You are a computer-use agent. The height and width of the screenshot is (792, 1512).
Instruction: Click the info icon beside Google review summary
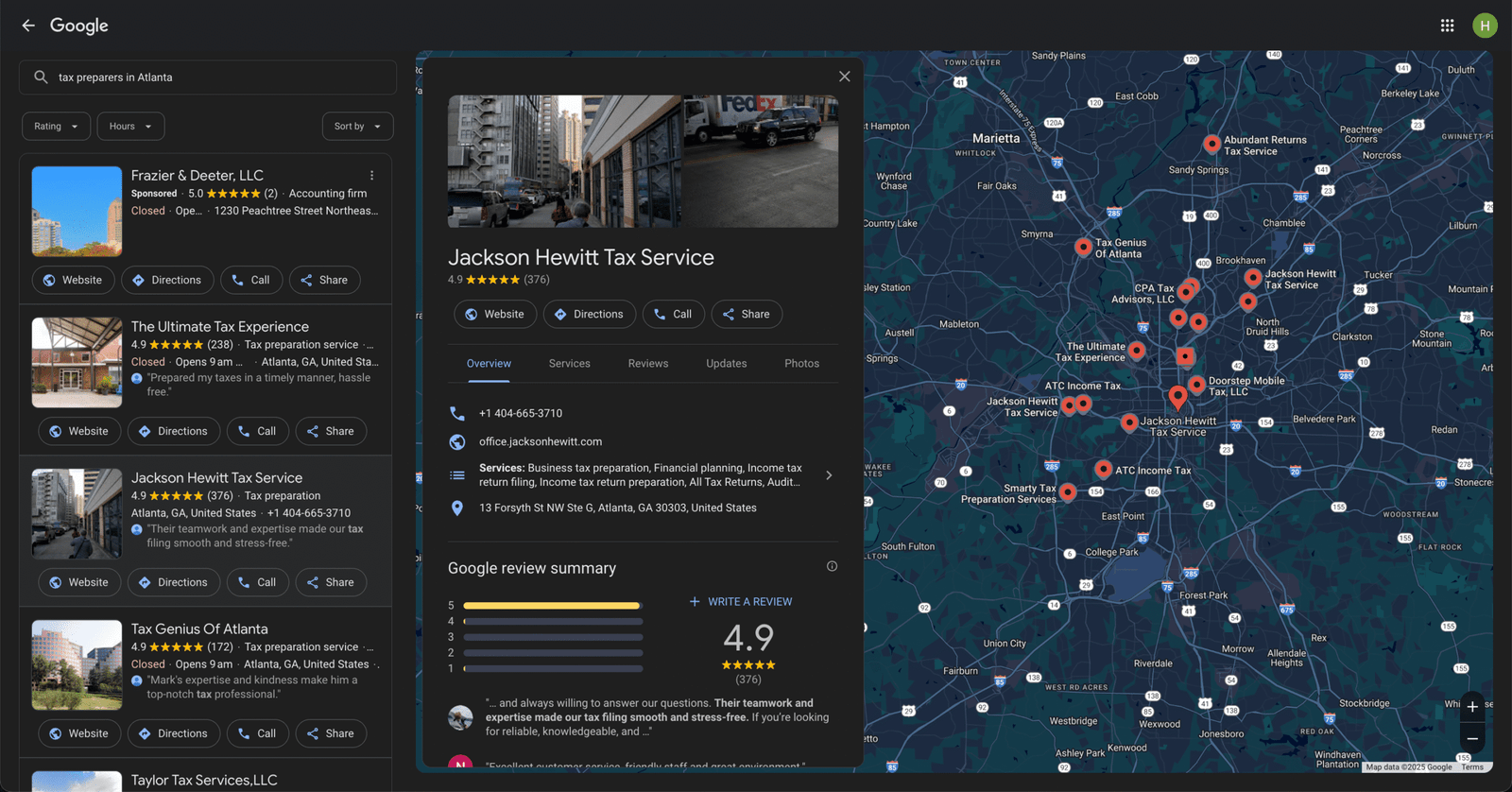coord(832,567)
